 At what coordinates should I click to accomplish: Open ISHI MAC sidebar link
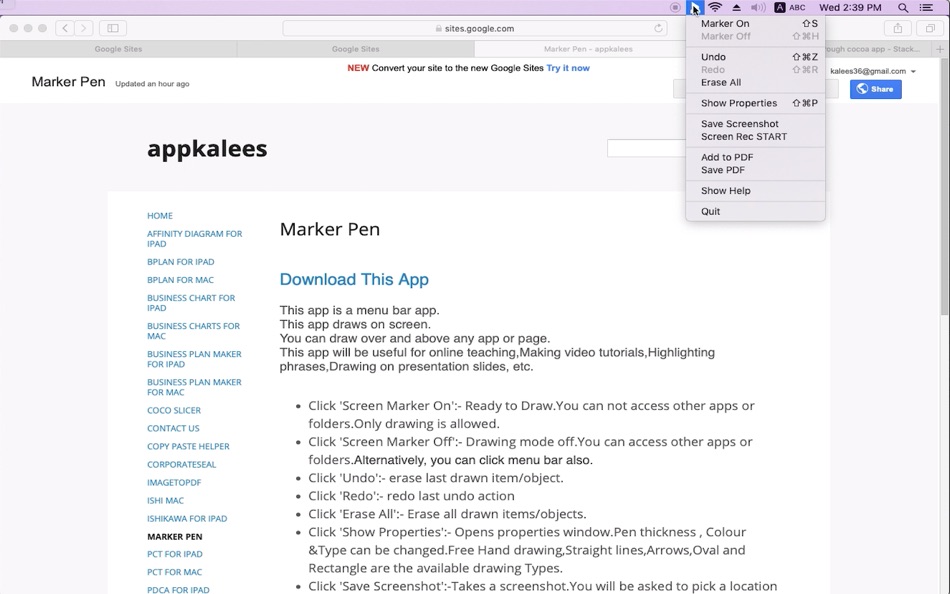click(165, 501)
